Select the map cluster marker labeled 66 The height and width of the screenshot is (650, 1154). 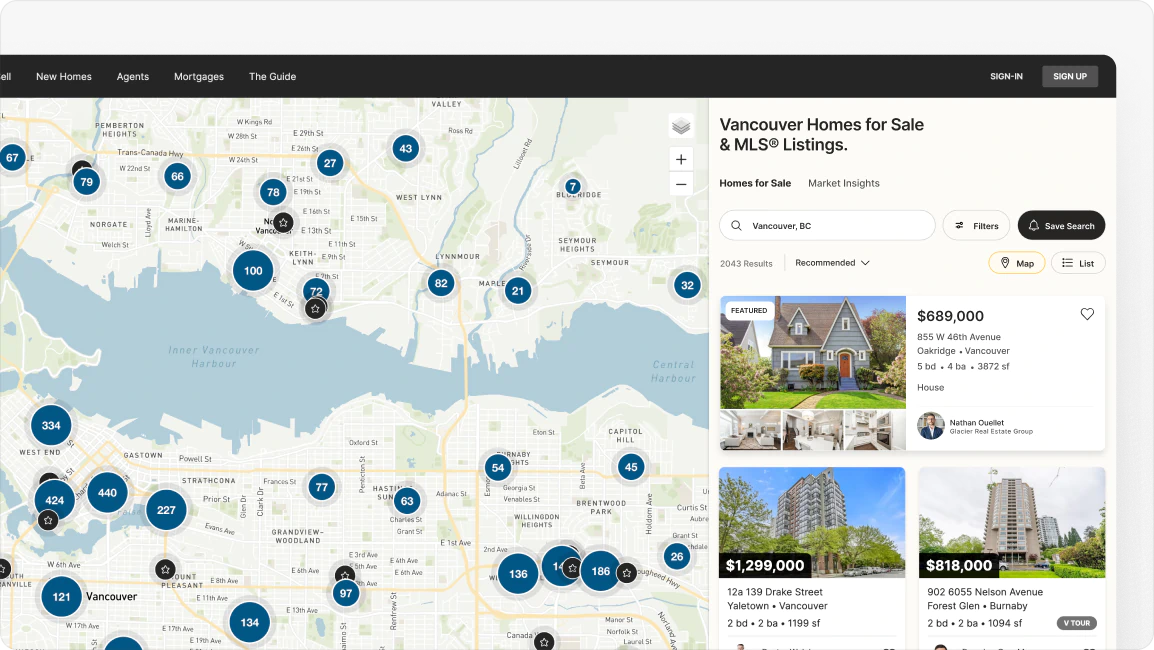(177, 176)
